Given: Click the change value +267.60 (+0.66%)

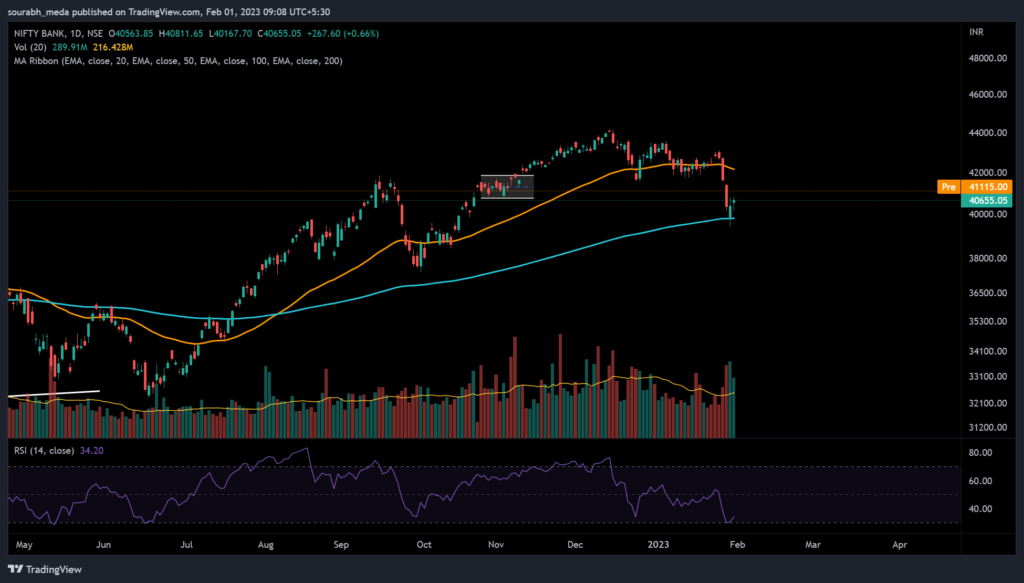Looking at the screenshot, I should tap(342, 33).
